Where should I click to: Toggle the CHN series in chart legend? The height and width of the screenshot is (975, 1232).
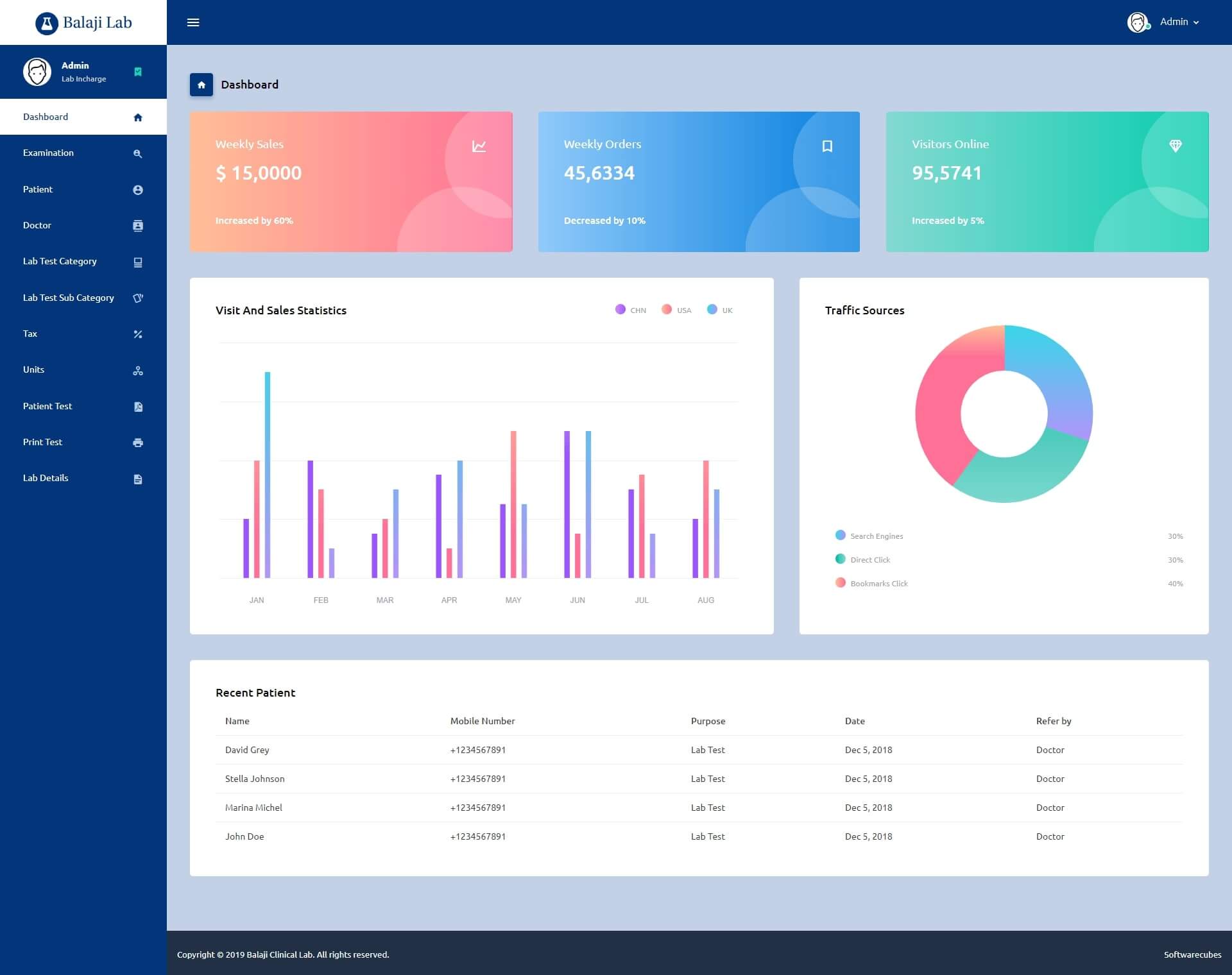629,310
